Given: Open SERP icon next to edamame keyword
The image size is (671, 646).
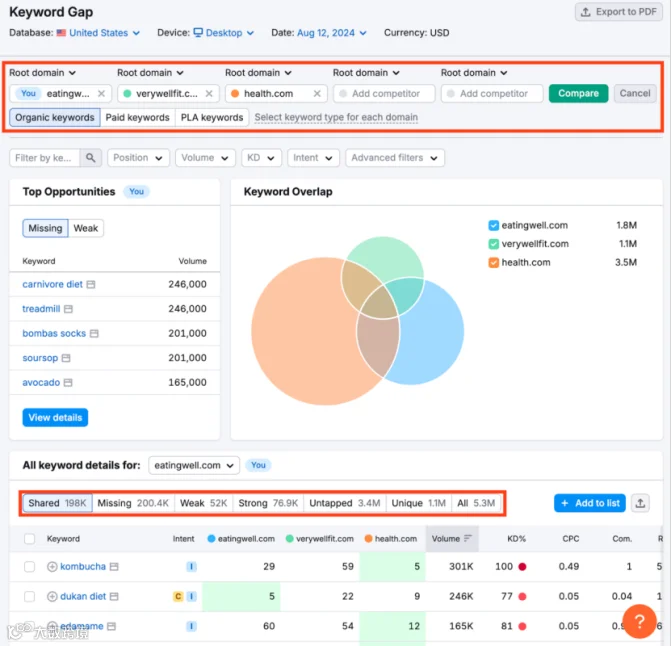Looking at the screenshot, I should click(x=111, y=626).
